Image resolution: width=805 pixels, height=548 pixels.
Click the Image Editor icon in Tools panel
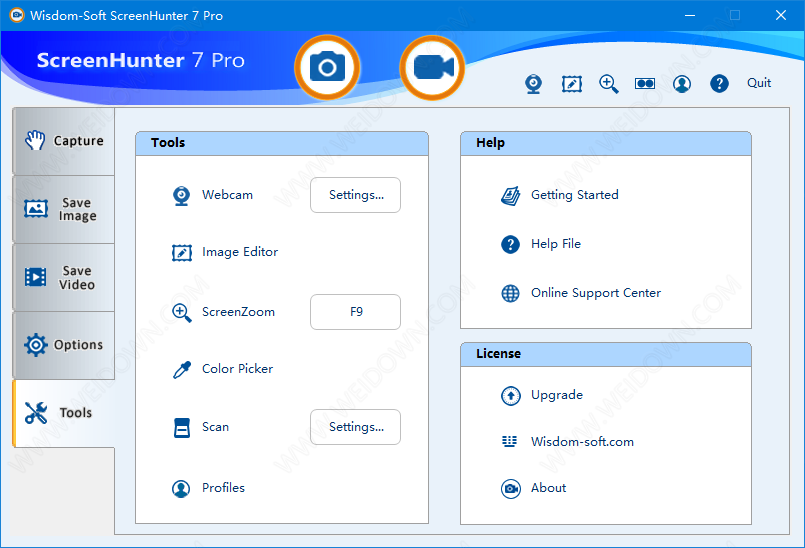(x=181, y=253)
